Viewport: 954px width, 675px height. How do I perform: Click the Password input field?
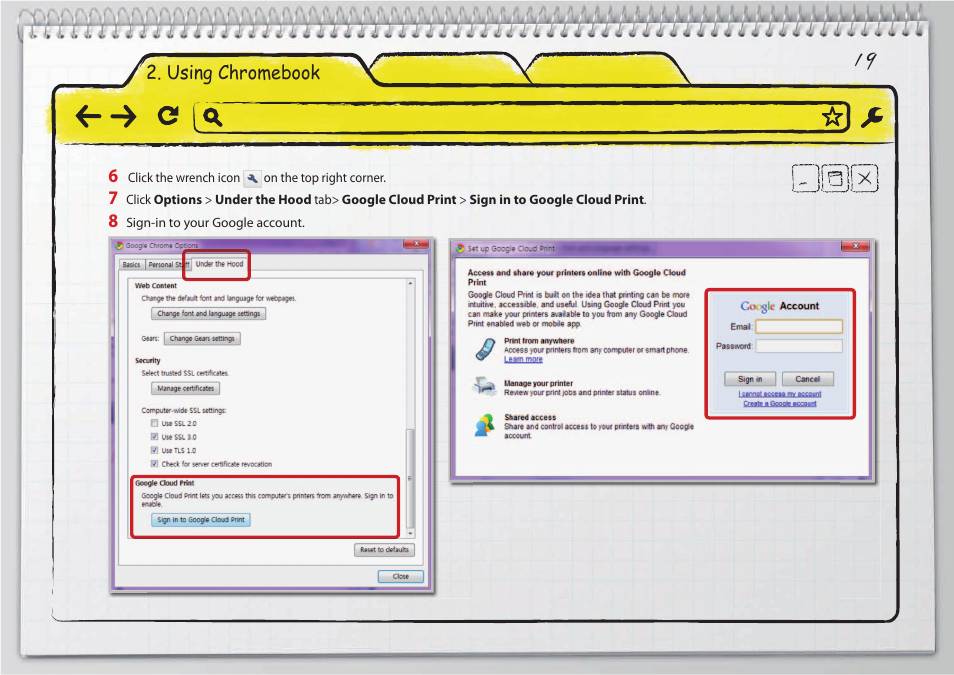point(799,346)
